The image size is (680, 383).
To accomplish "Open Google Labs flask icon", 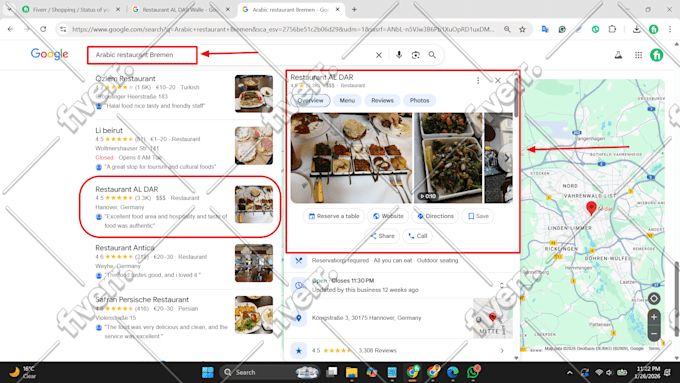I will (x=618, y=55).
